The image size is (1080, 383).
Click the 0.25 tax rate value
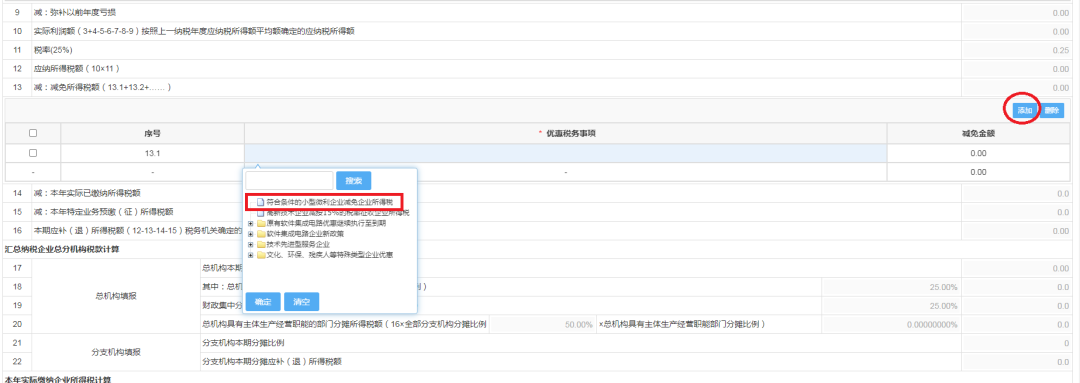[x=1060, y=50]
